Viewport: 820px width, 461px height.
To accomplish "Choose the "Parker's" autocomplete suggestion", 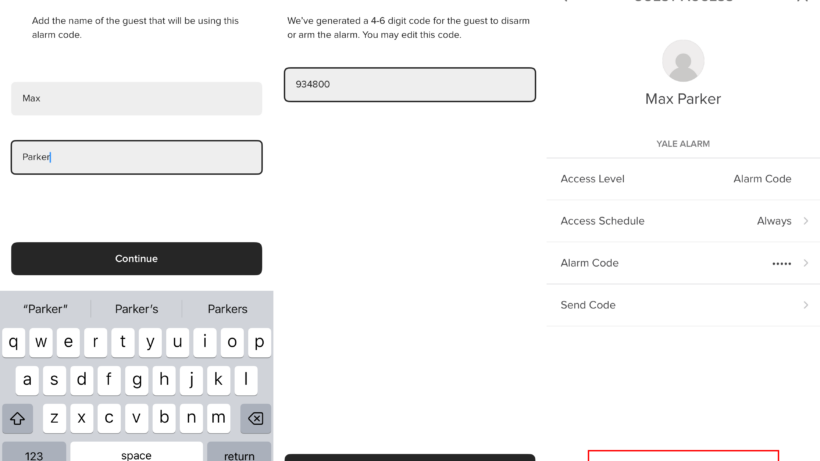I will (x=136, y=309).
